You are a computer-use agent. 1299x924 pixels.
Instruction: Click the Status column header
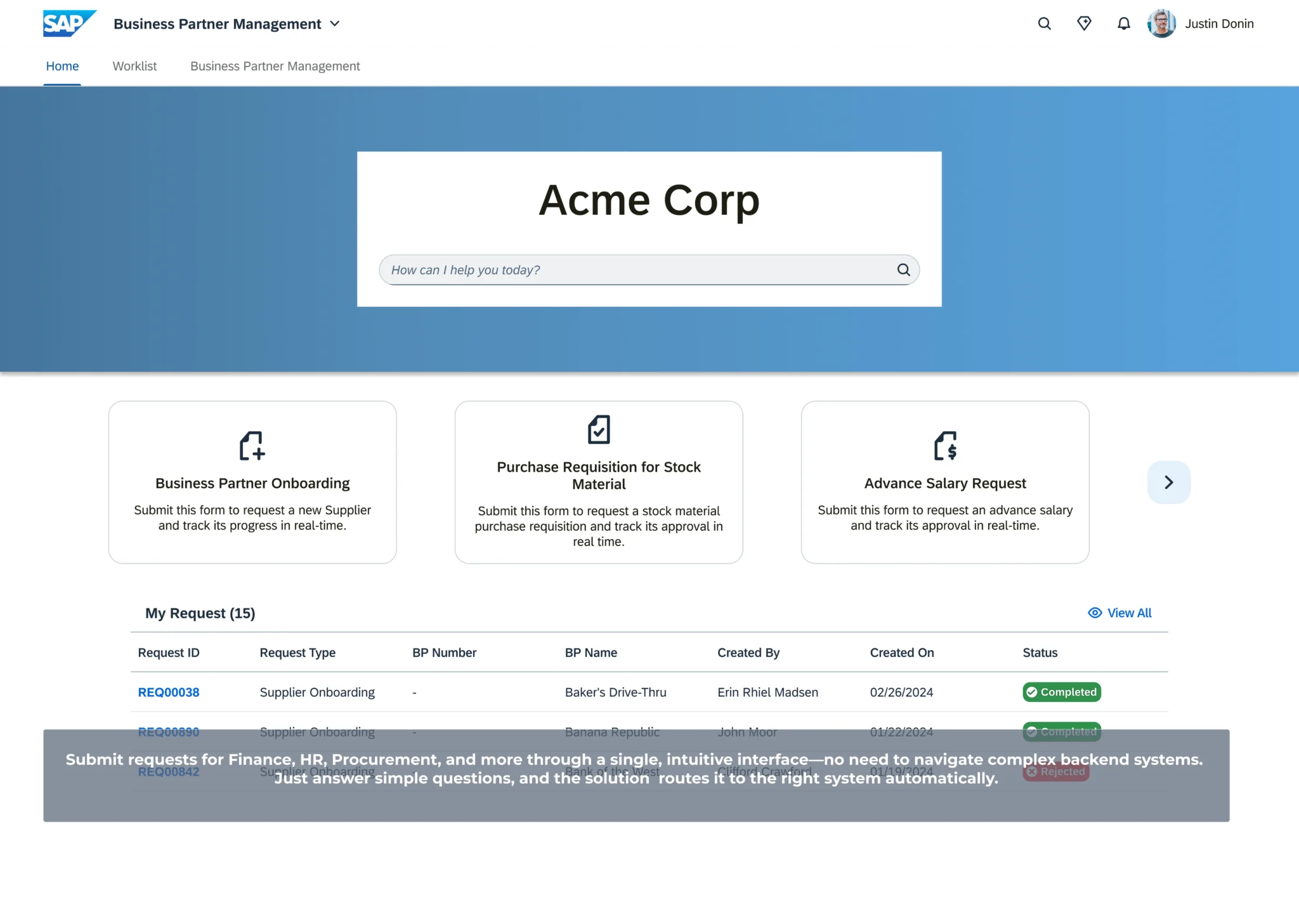[x=1040, y=653]
